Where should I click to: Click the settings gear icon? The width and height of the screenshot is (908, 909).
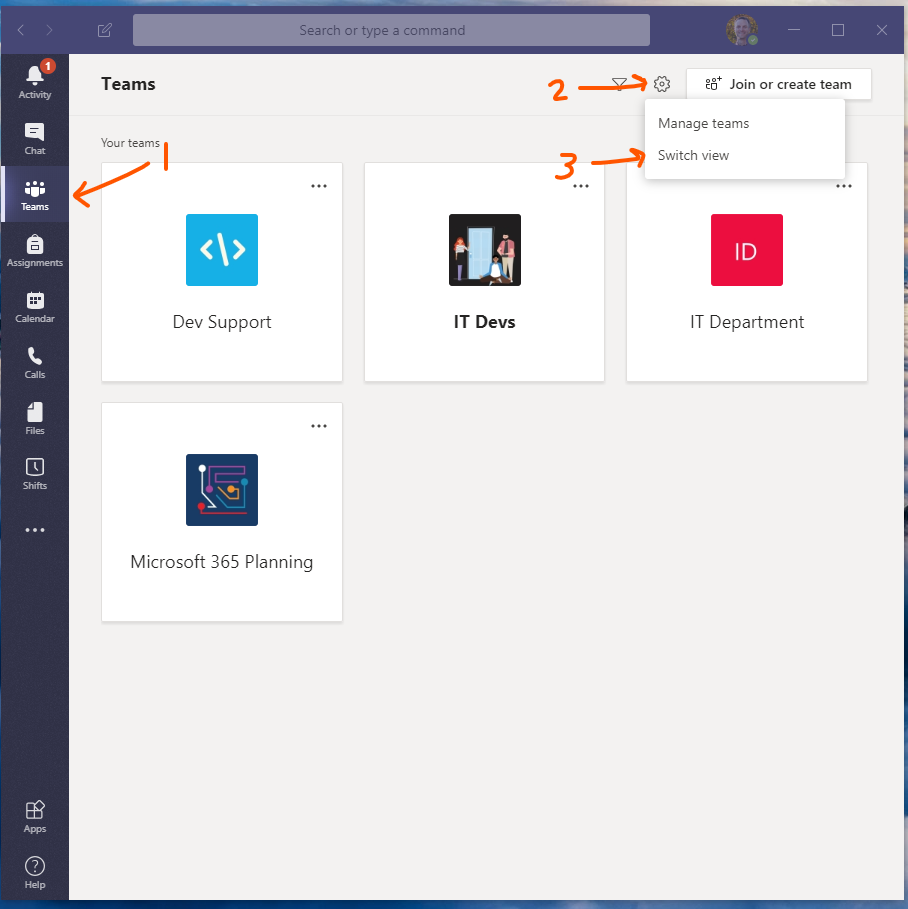pos(662,84)
